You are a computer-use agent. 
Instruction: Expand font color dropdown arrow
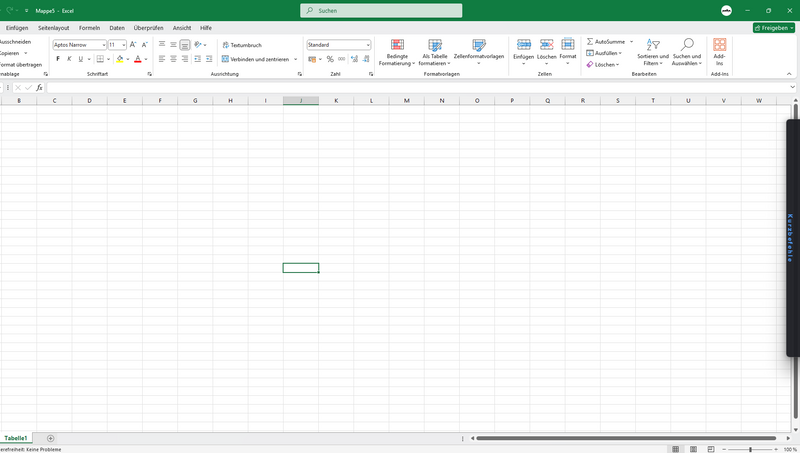click(146, 59)
